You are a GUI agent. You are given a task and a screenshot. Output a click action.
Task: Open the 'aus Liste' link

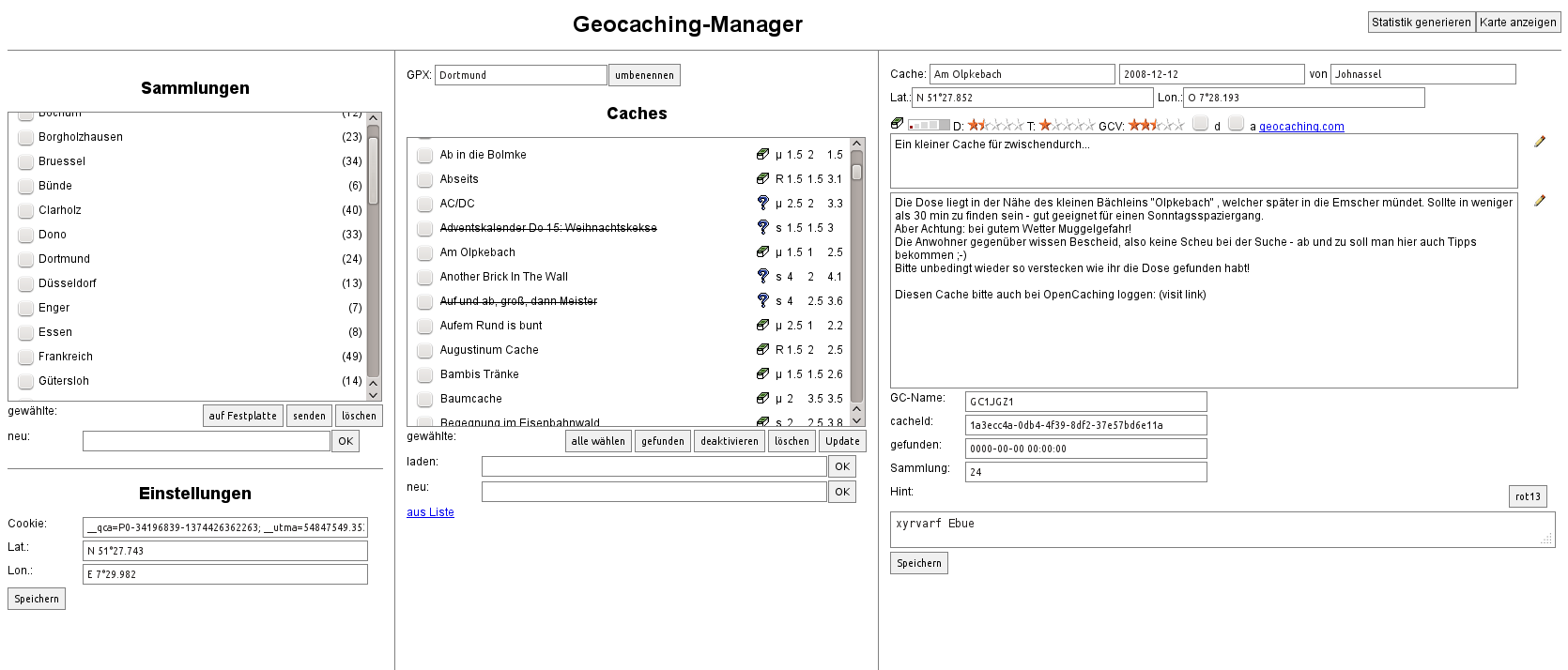click(x=430, y=512)
